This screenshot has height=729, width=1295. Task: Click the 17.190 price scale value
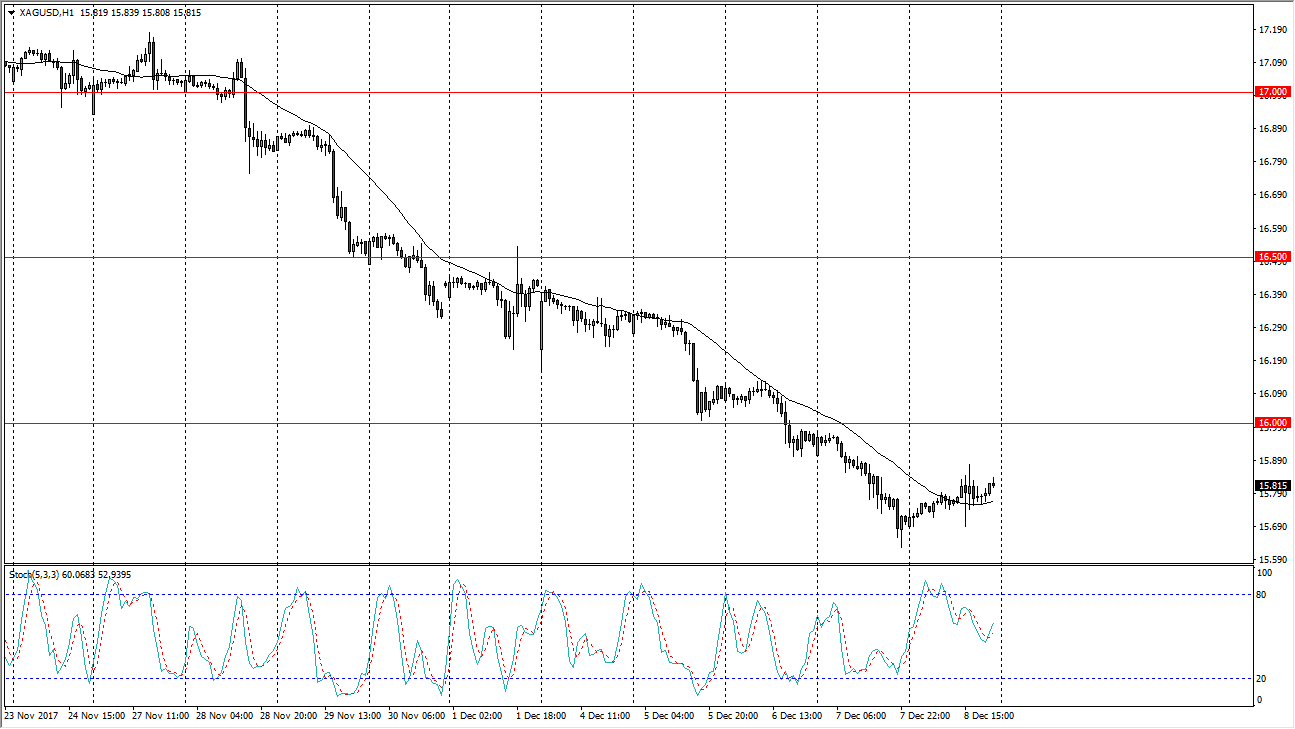coord(1272,30)
